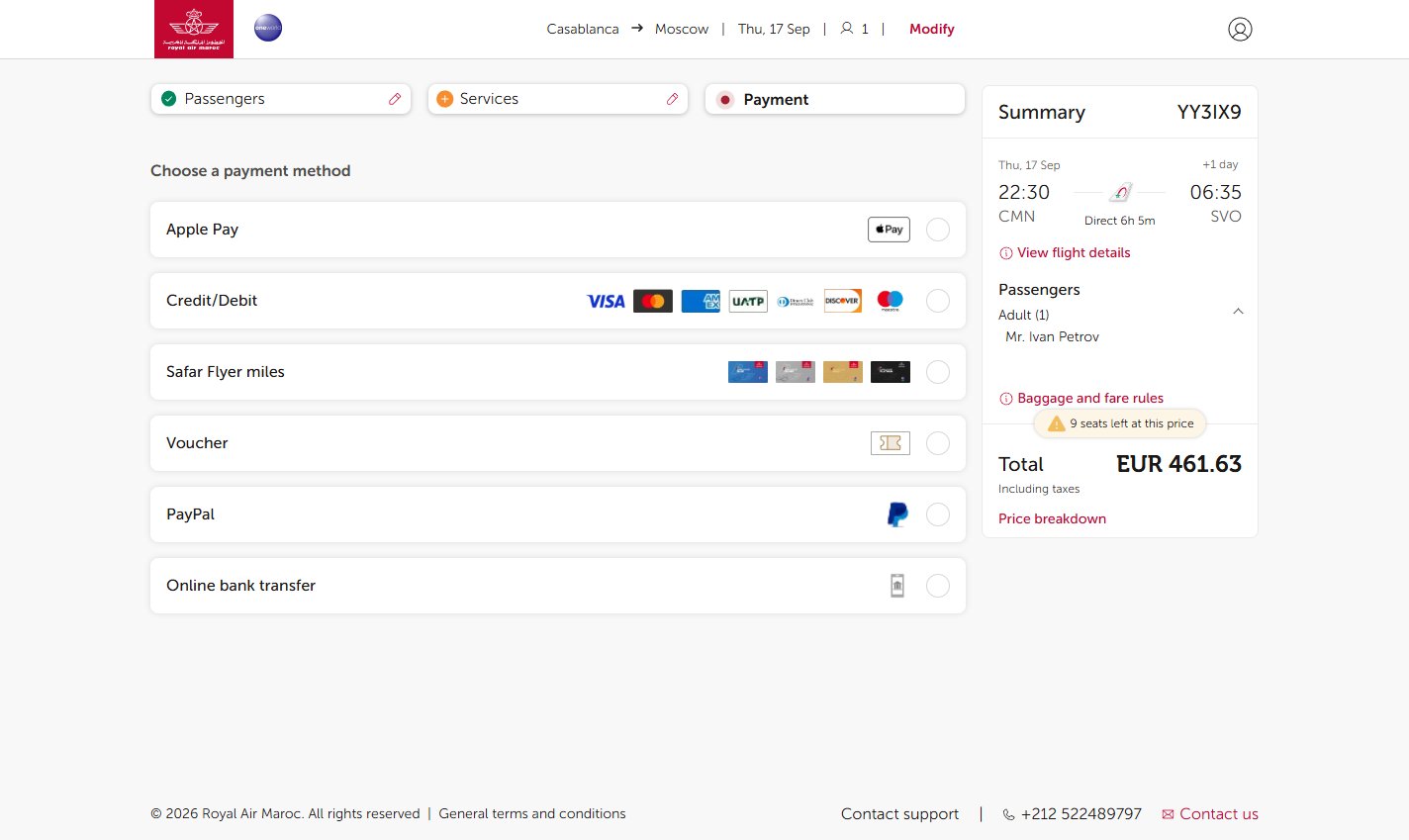Click the +1 day arrival note
1409x840 pixels.
click(1220, 164)
